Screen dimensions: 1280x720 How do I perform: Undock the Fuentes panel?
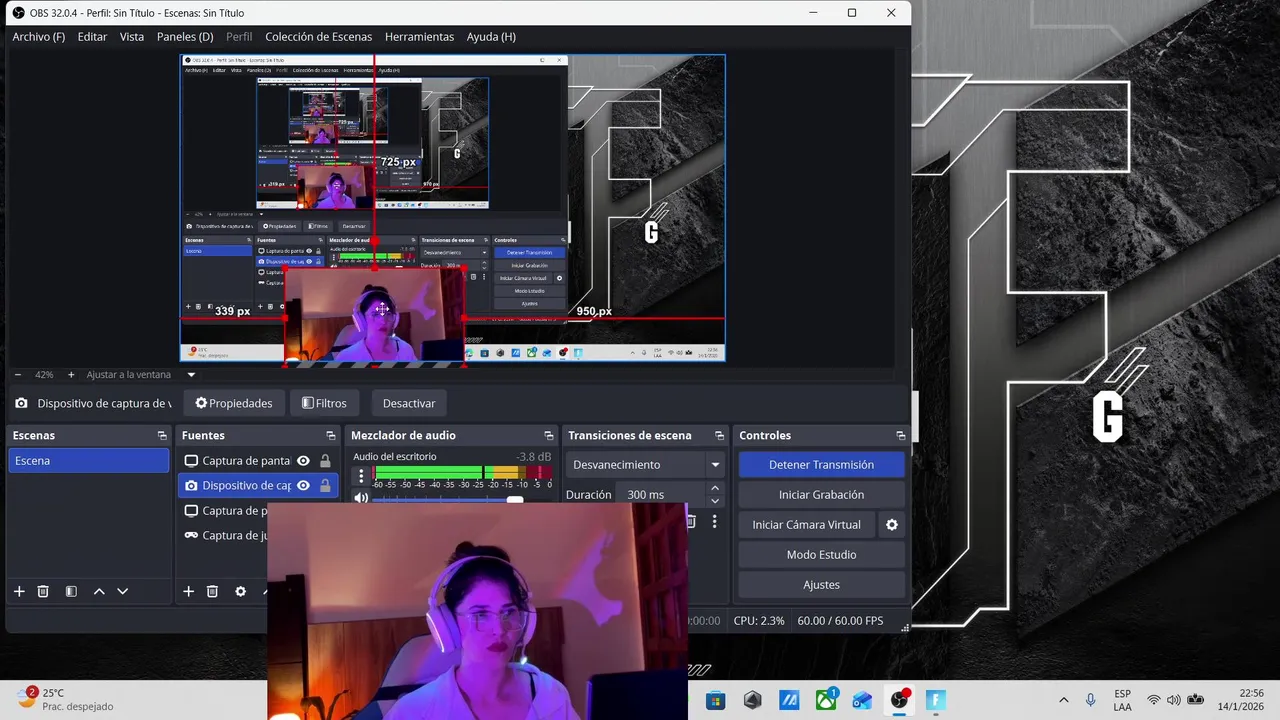[331, 436]
